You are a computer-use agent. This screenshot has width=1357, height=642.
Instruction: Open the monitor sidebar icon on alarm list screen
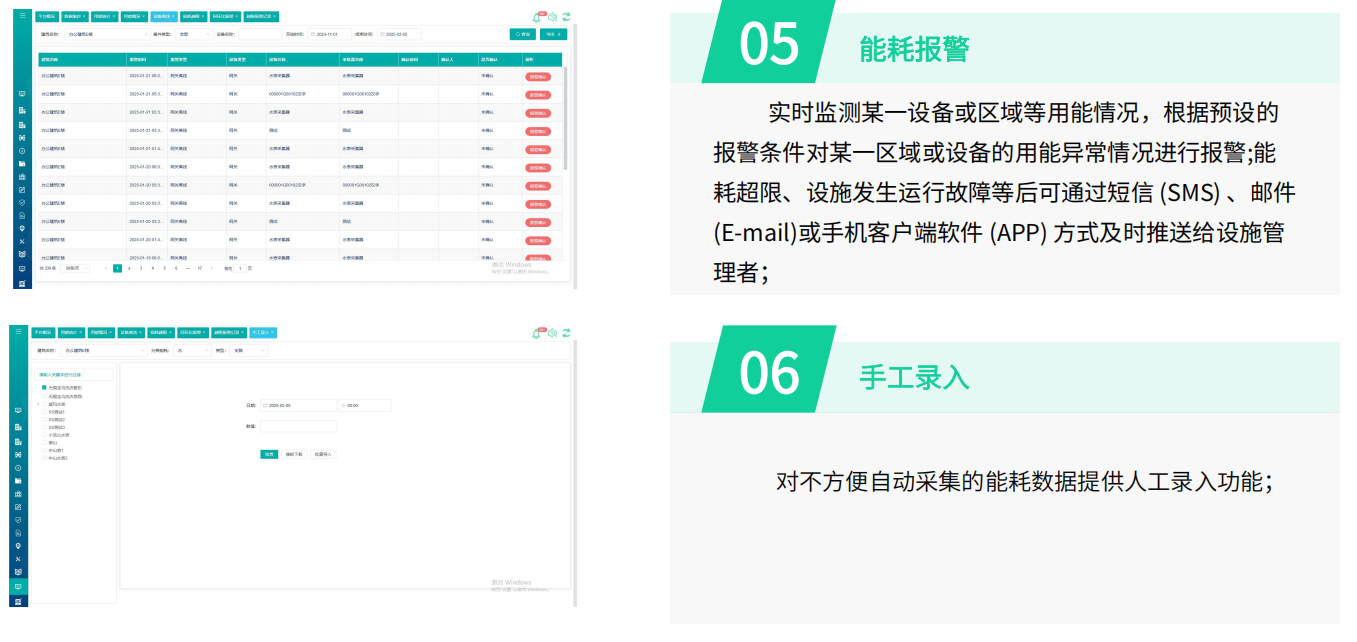[22, 93]
